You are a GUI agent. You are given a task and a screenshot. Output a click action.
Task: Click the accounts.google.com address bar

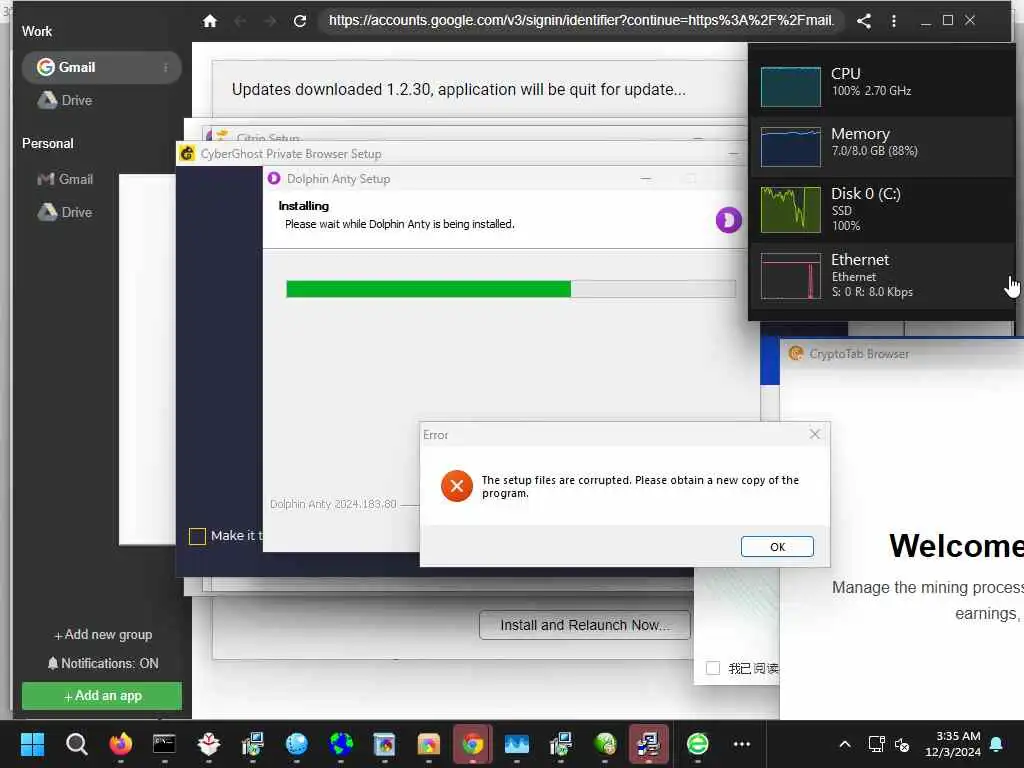pos(581,21)
